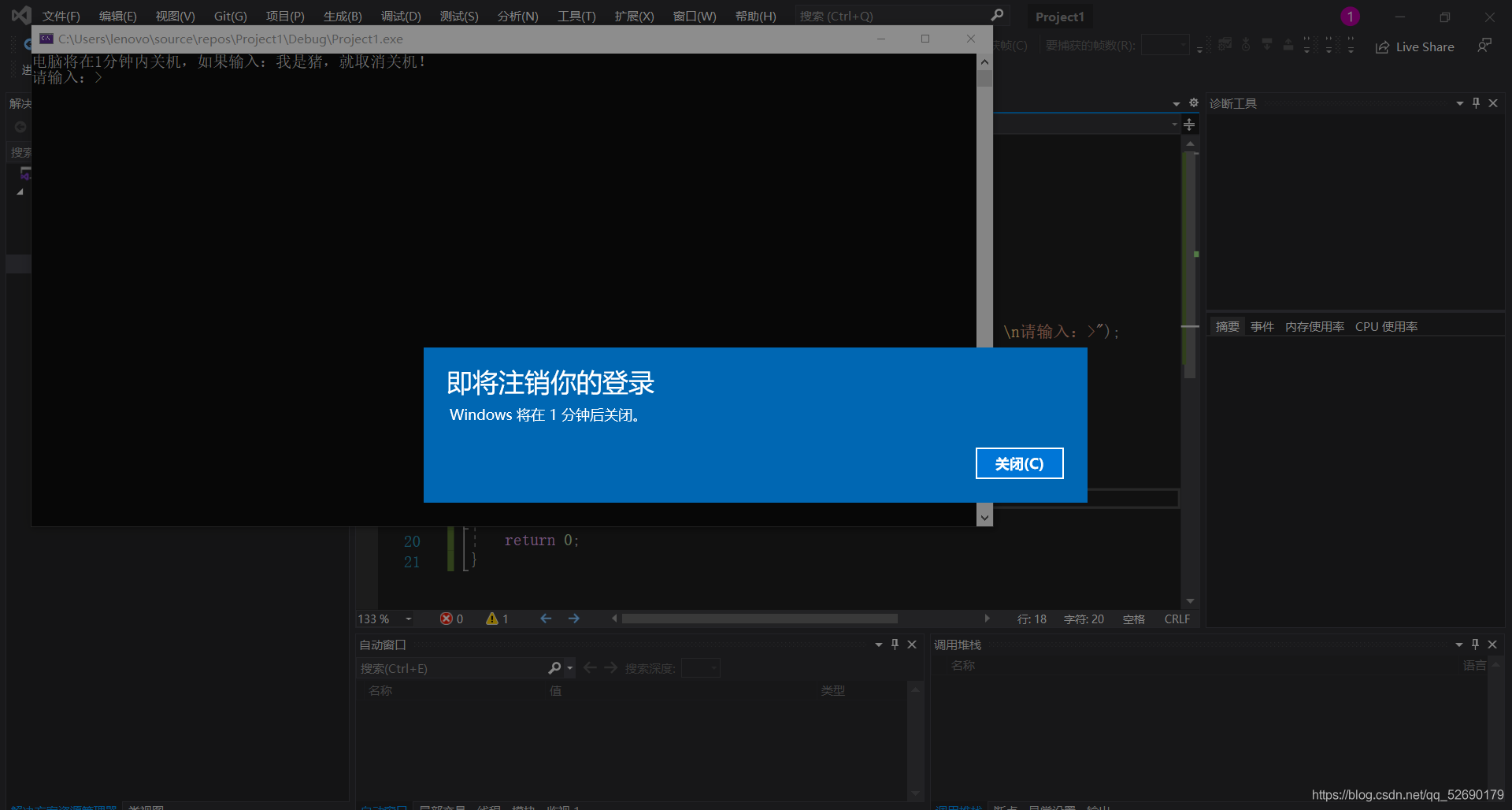
Task: Click the toolbox checklist icon in toolbar
Action: [1225, 45]
